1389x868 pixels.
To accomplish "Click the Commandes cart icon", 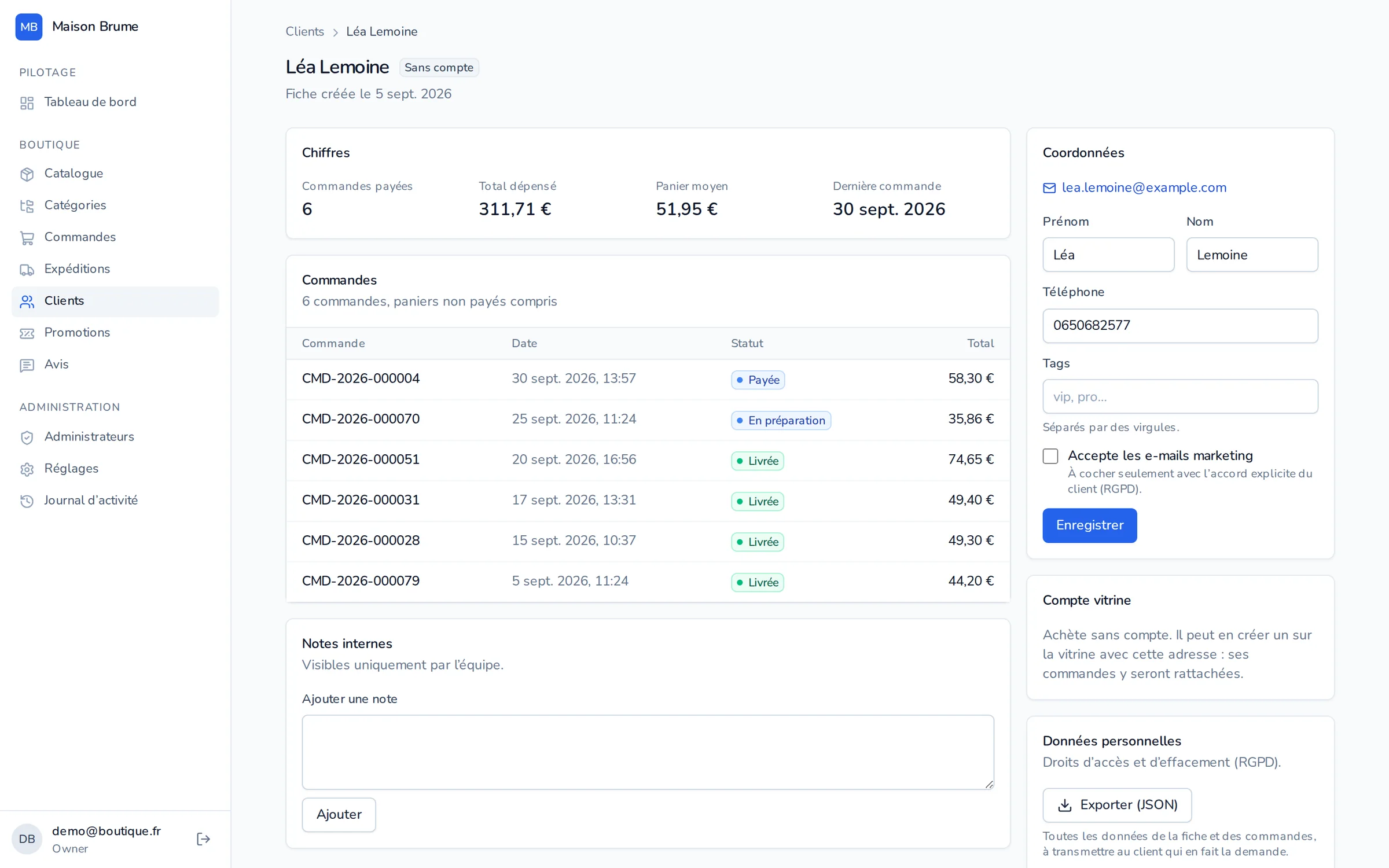I will coord(27,238).
